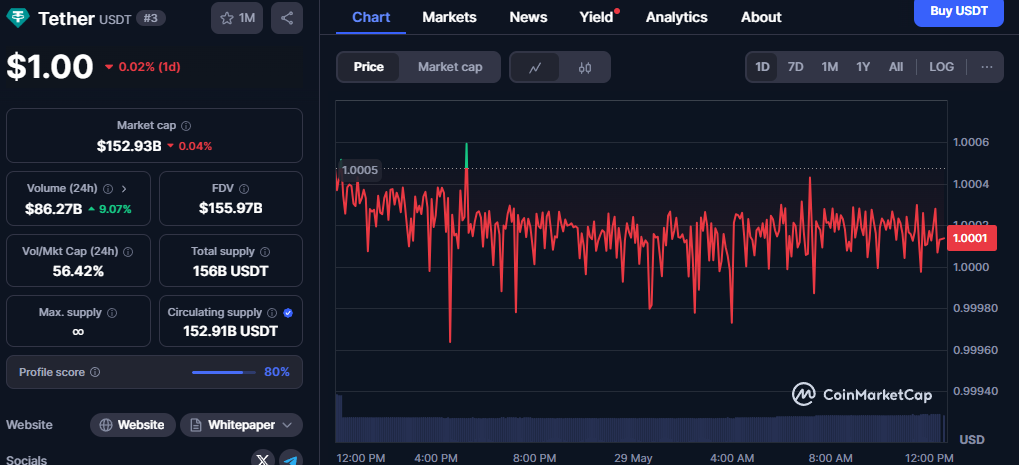Open the FDV info icon
This screenshot has height=465, width=1019.
(244, 188)
